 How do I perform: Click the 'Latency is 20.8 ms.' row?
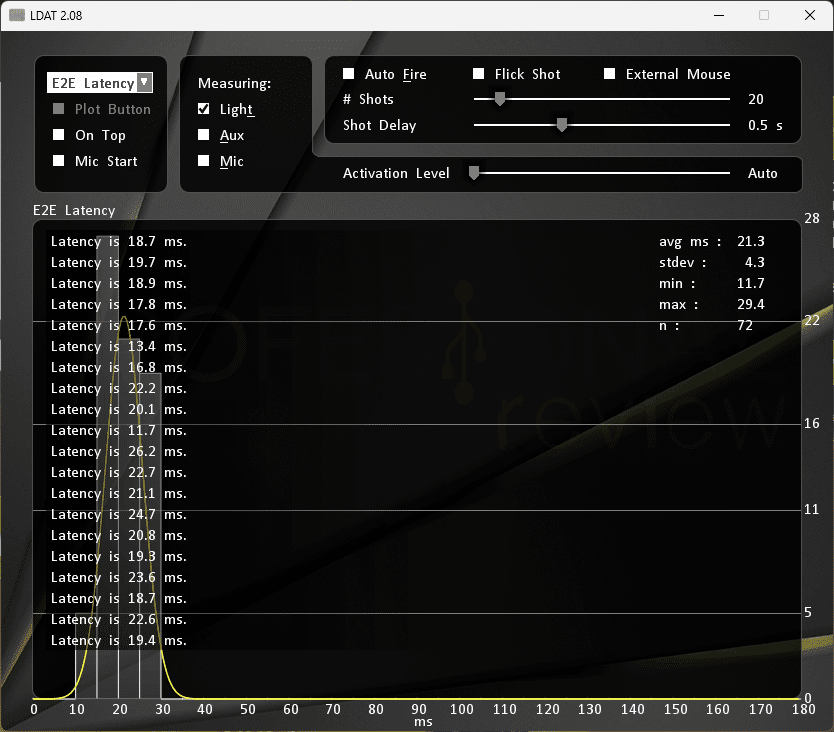[x=119, y=536]
